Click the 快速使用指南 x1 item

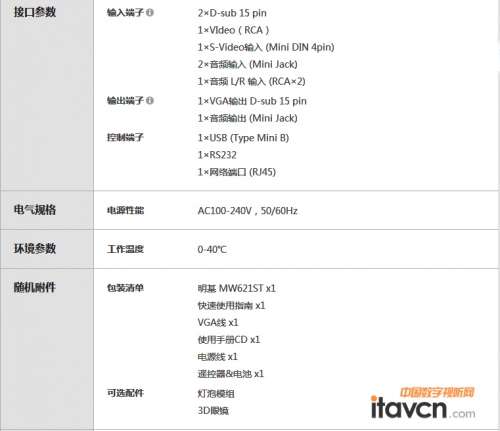point(232,305)
